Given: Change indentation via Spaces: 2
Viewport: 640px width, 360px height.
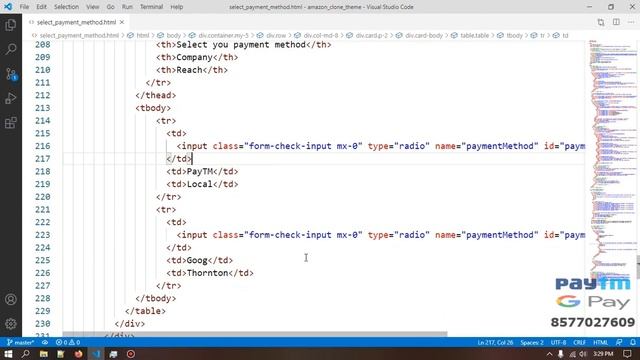Looking at the screenshot, I should click(x=532, y=342).
